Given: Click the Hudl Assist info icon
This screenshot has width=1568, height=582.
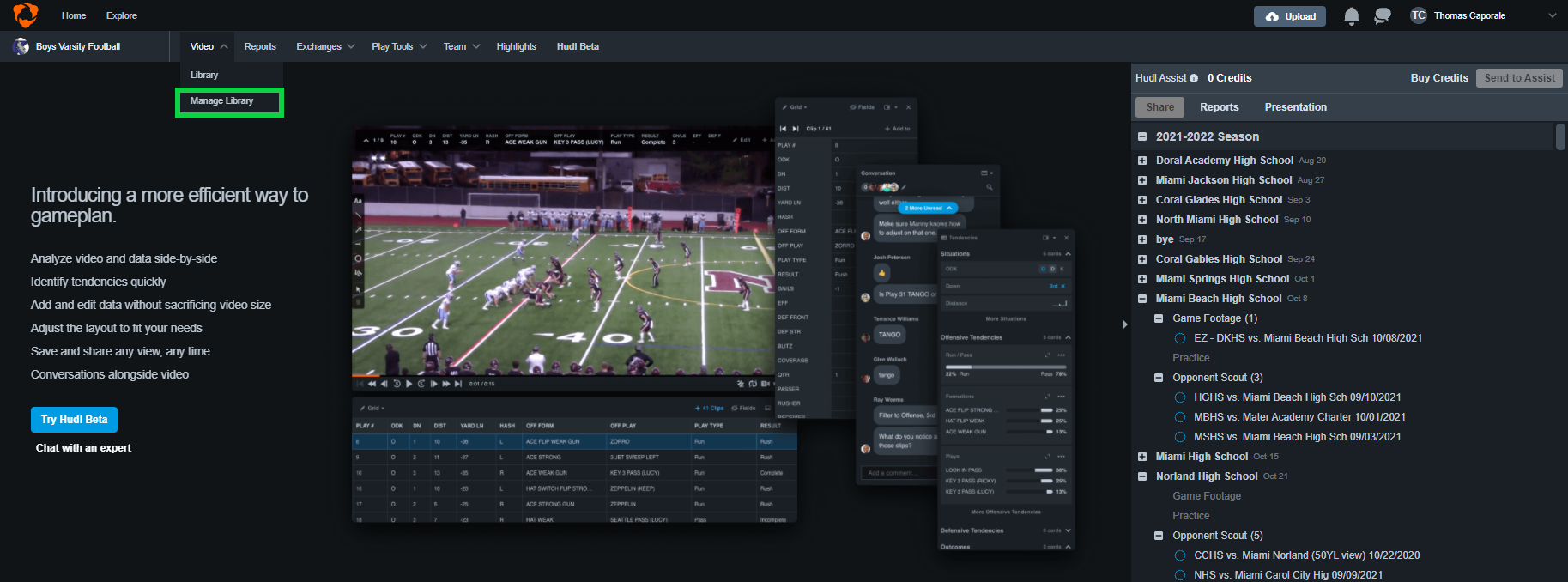Looking at the screenshot, I should pos(1194,78).
